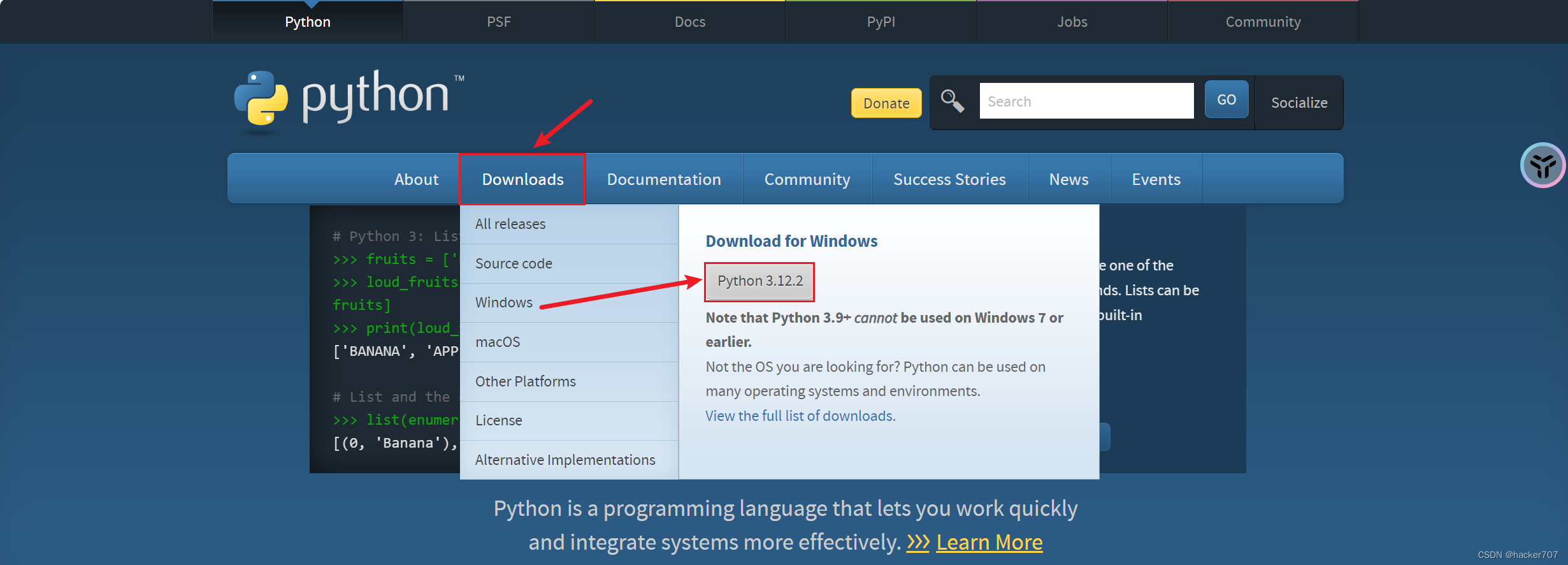
Task: Open the Docs top tab
Action: coord(690,22)
